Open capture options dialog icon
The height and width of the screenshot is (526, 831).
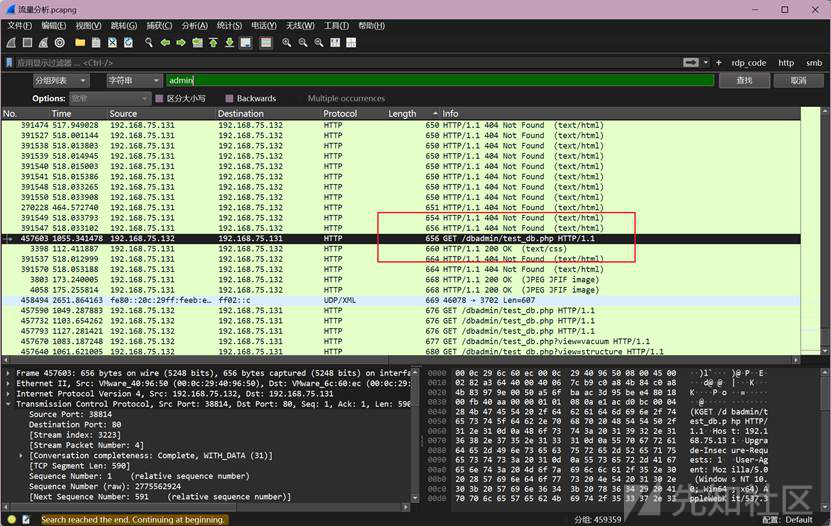coord(60,42)
